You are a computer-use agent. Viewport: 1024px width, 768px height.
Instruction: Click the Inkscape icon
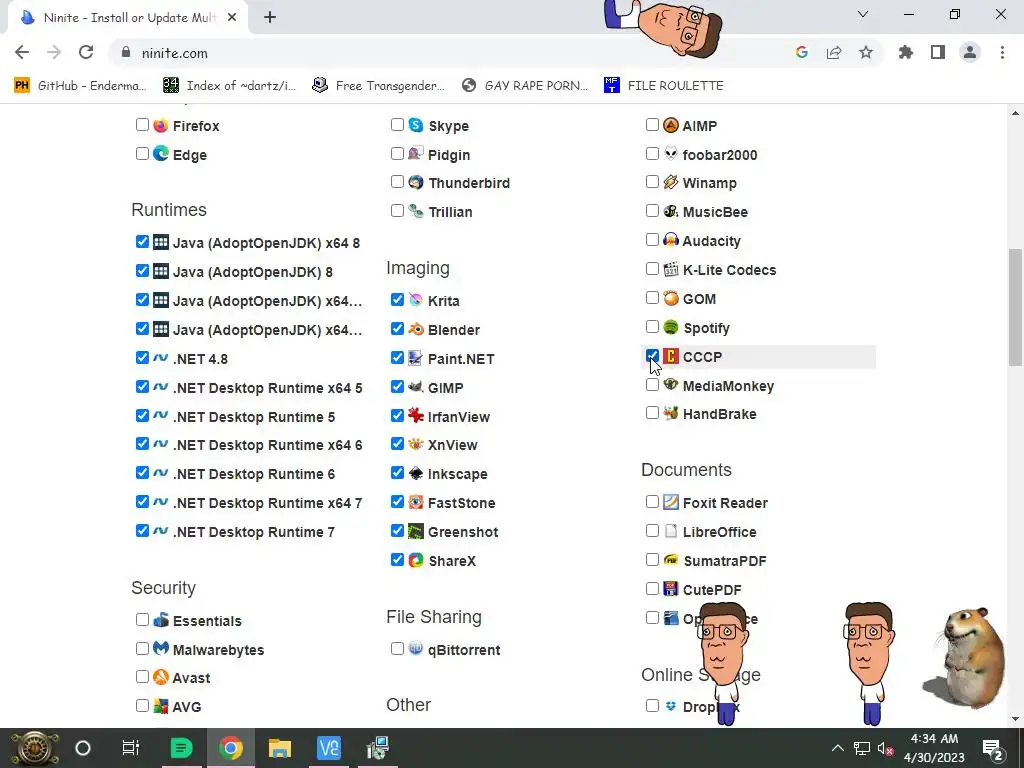click(x=416, y=473)
